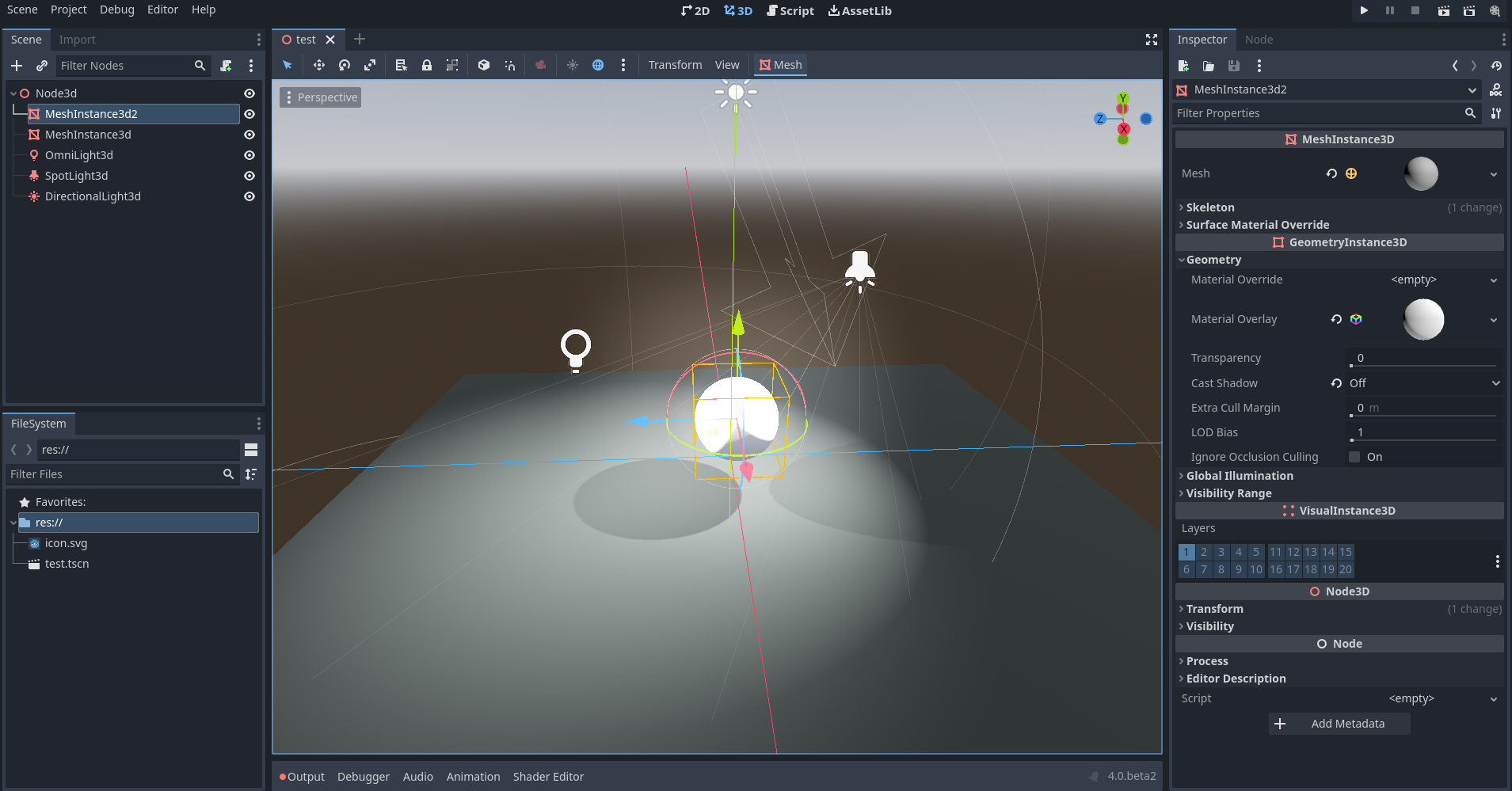This screenshot has height=791, width=1512.
Task: Select the Rotate tool
Action: (x=345, y=65)
